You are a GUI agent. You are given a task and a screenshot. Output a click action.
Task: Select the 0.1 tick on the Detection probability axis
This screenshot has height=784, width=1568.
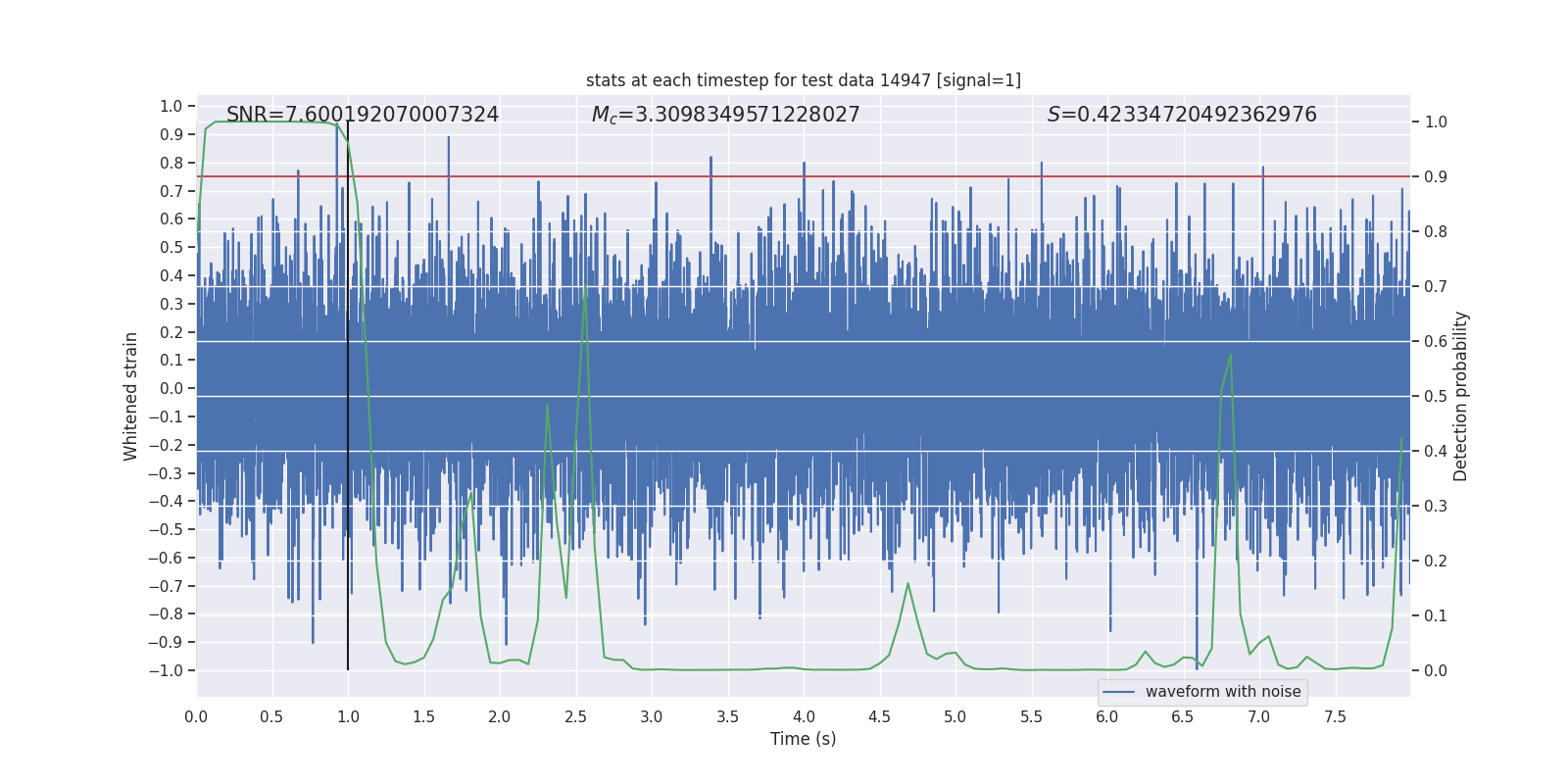pos(1436,615)
